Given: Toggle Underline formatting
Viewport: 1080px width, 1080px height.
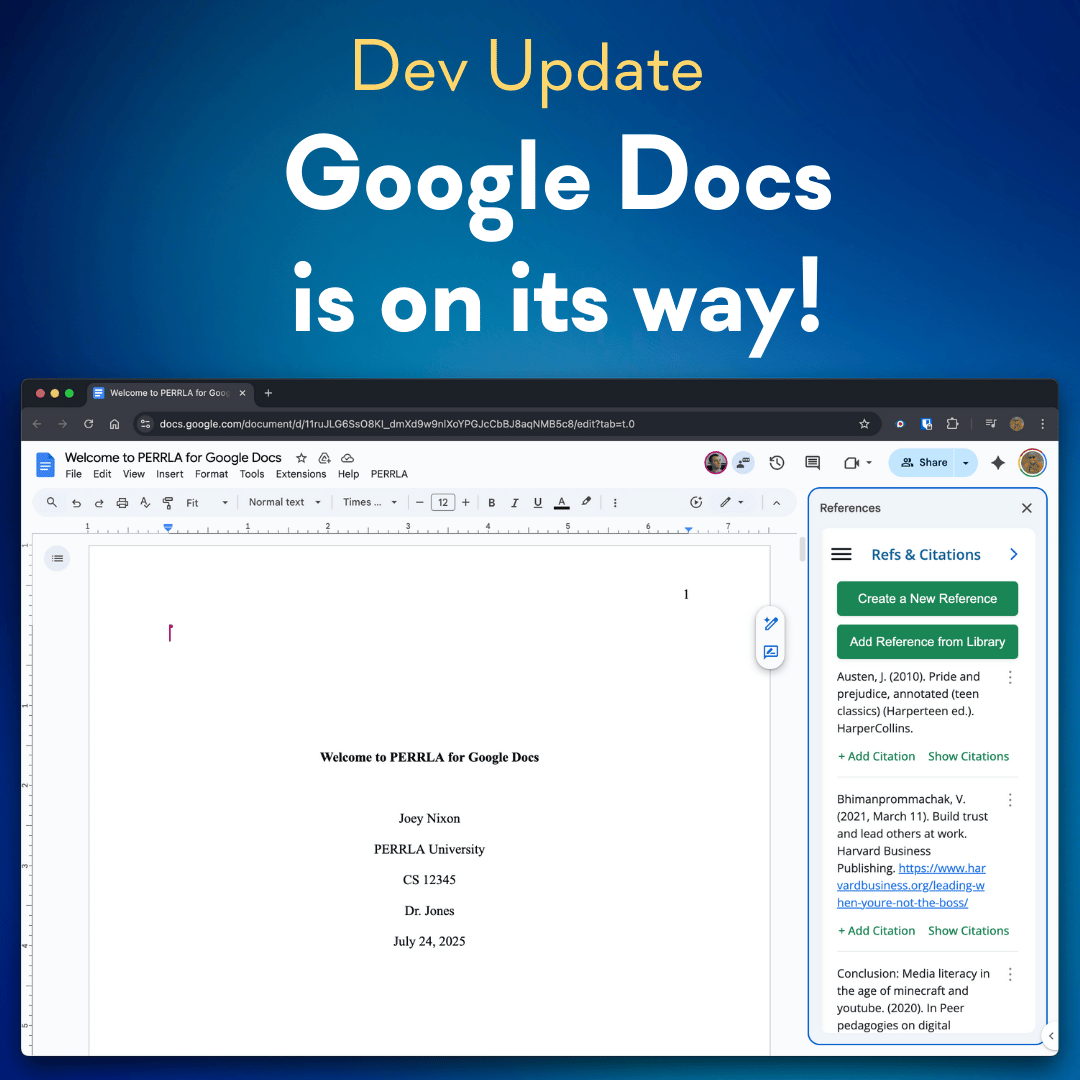Looking at the screenshot, I should [538, 503].
